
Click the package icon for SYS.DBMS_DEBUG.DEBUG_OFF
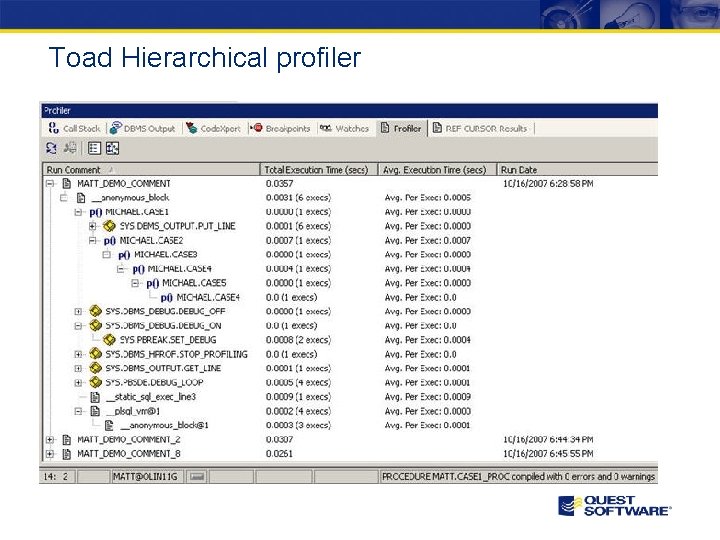coord(95,311)
